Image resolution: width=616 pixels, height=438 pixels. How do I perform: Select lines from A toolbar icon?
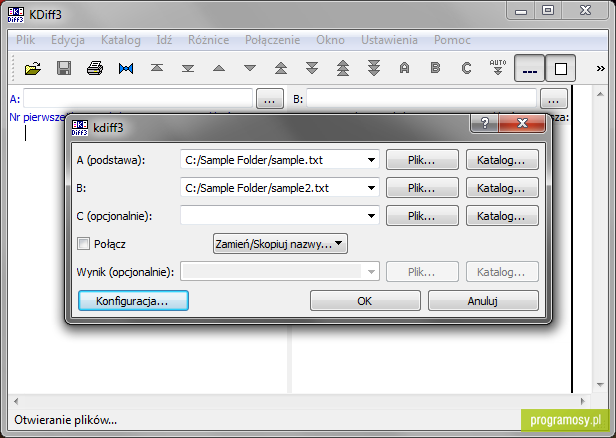[405, 68]
